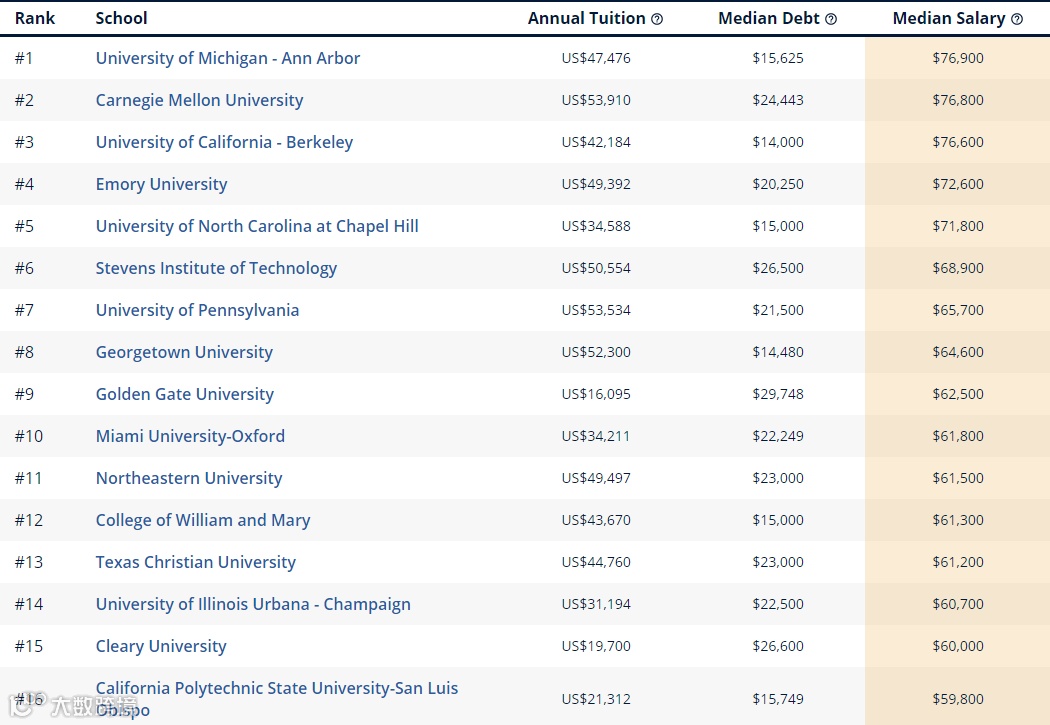
Task: Open the Emory University link
Action: coord(161,184)
